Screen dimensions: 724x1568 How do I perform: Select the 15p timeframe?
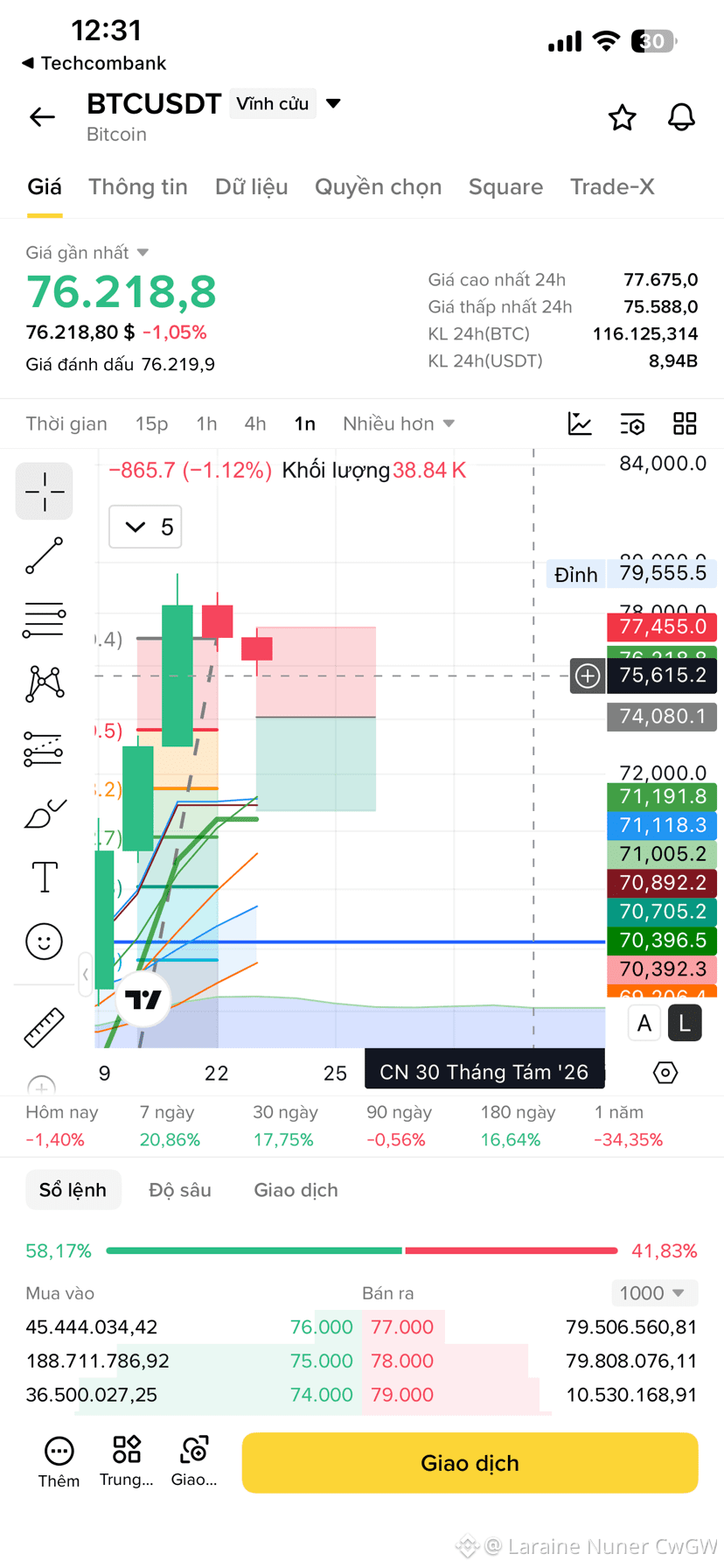[x=151, y=423]
